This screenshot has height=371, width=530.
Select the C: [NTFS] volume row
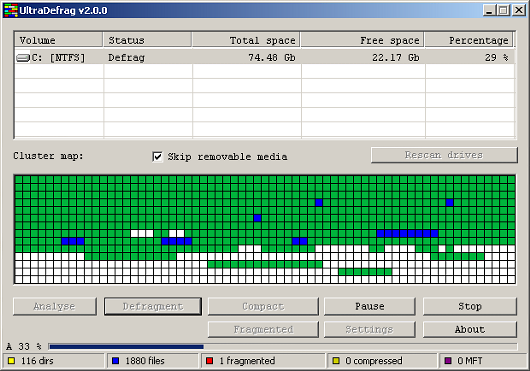coord(265,58)
